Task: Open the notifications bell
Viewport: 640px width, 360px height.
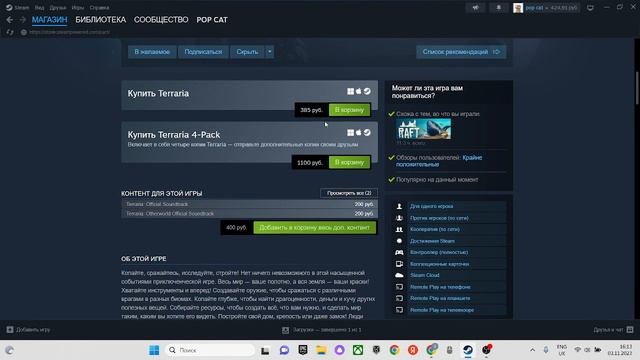Action: [x=498, y=7]
